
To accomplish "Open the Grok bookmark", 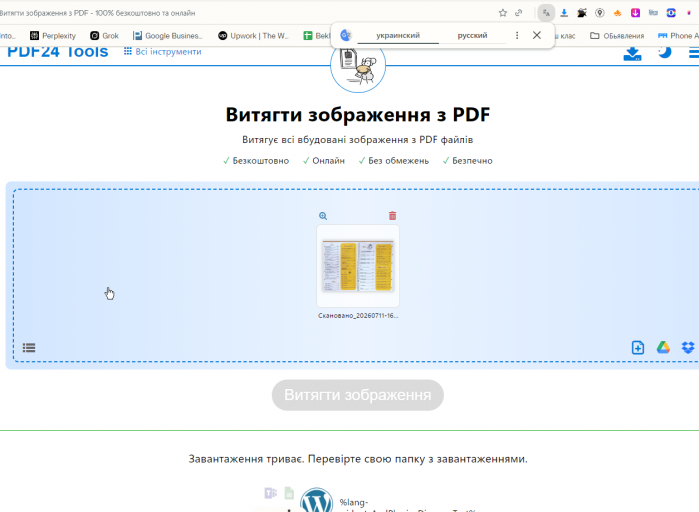I will point(104,36).
